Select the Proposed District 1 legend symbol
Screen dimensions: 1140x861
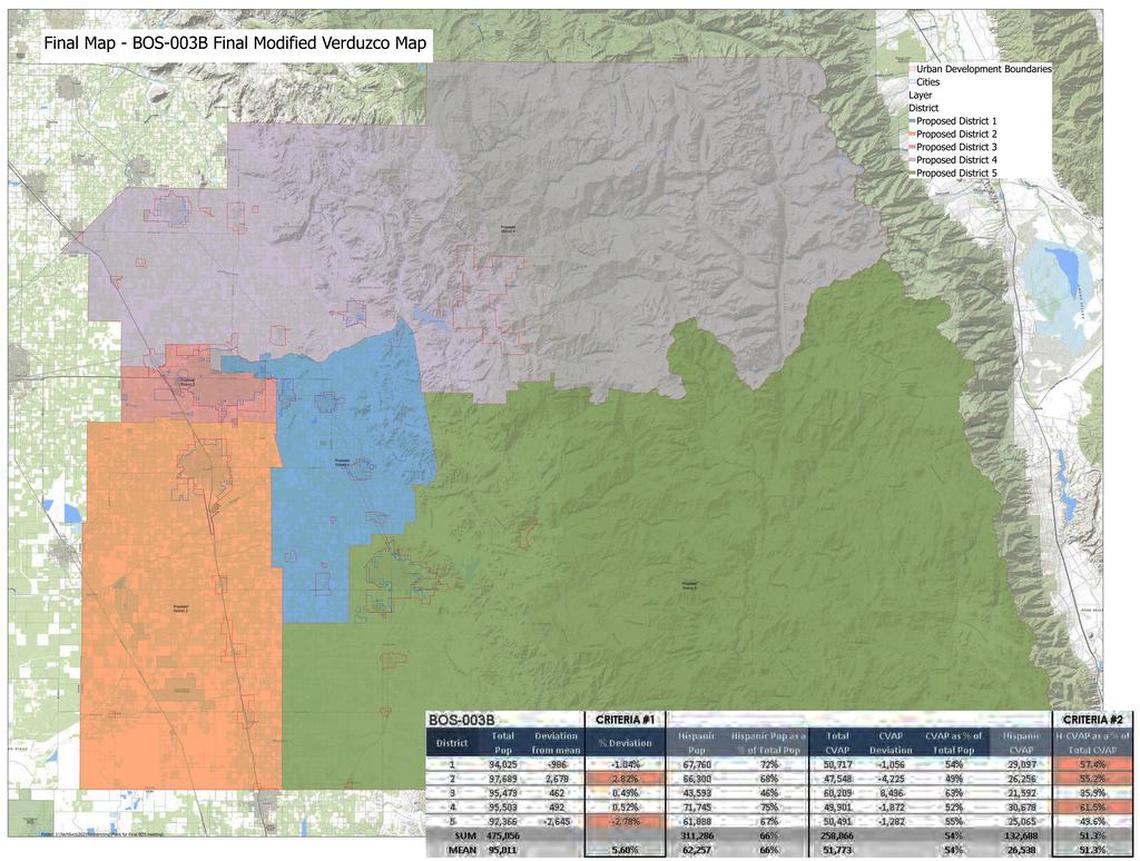point(912,120)
